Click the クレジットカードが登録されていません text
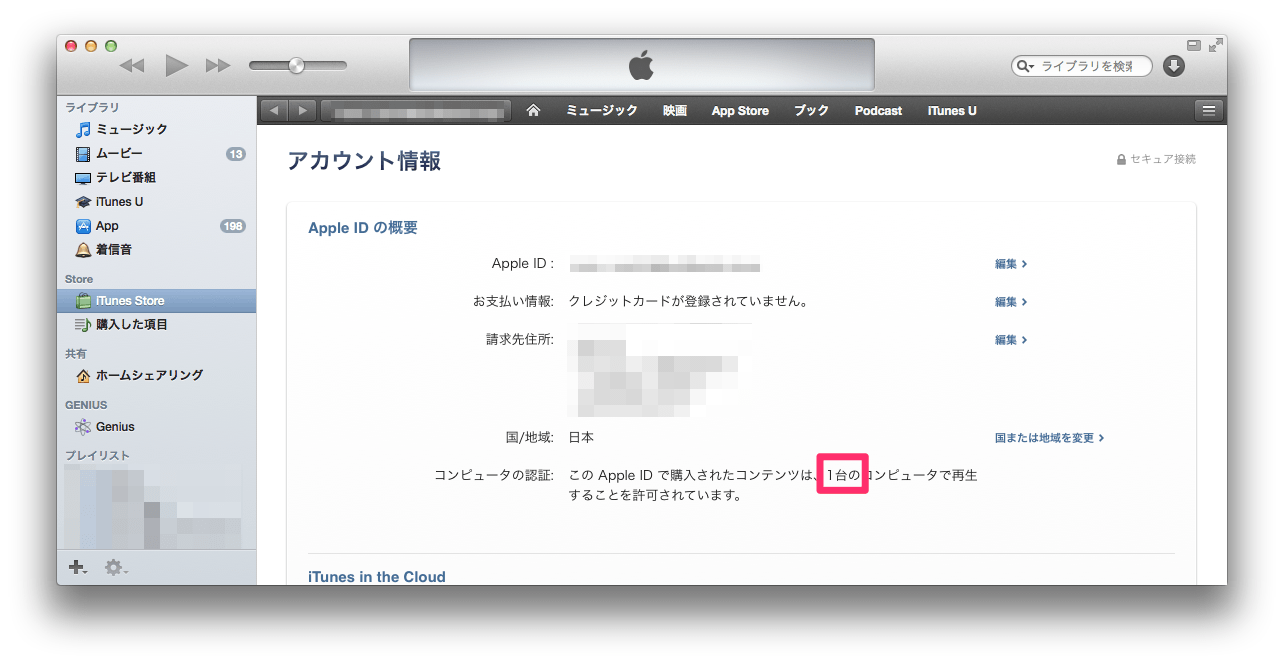Screen dimensions: 1284x664 [688, 301]
